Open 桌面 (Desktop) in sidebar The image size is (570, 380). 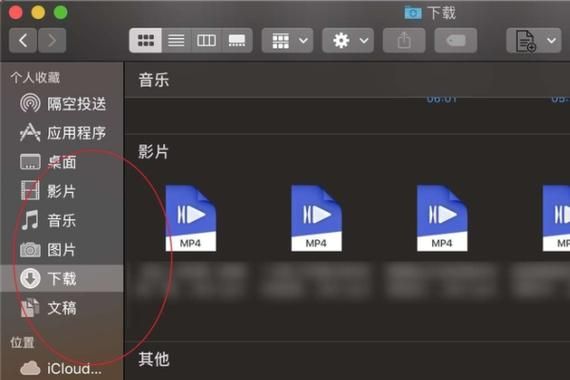tap(63, 162)
